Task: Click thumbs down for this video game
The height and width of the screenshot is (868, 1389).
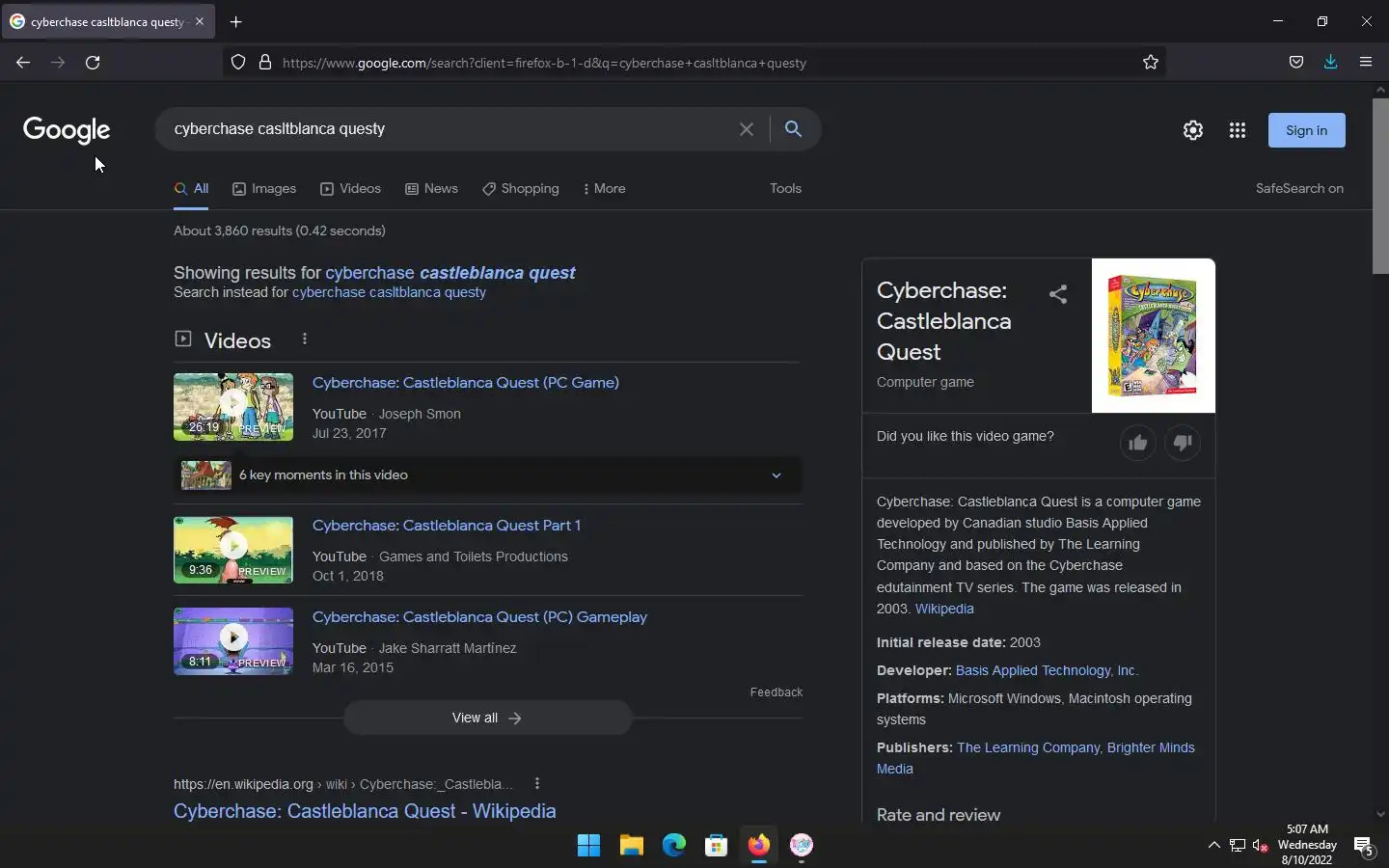Action: 1183,443
